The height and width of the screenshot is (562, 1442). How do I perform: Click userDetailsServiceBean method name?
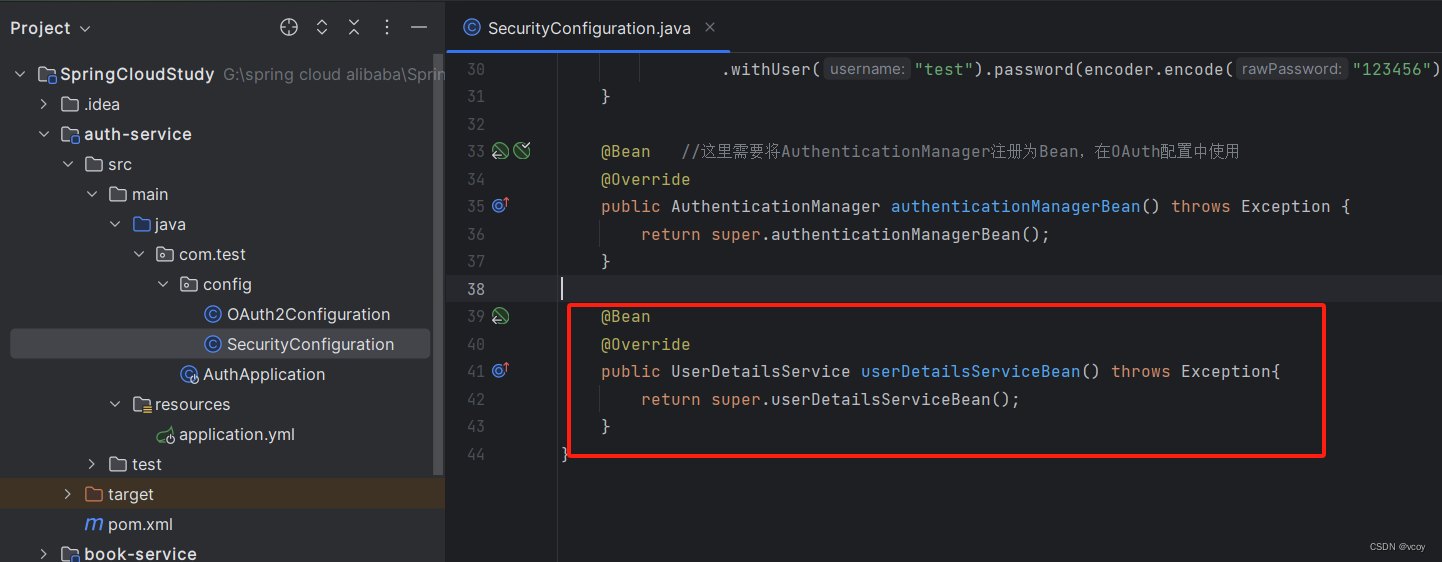(x=971, y=371)
